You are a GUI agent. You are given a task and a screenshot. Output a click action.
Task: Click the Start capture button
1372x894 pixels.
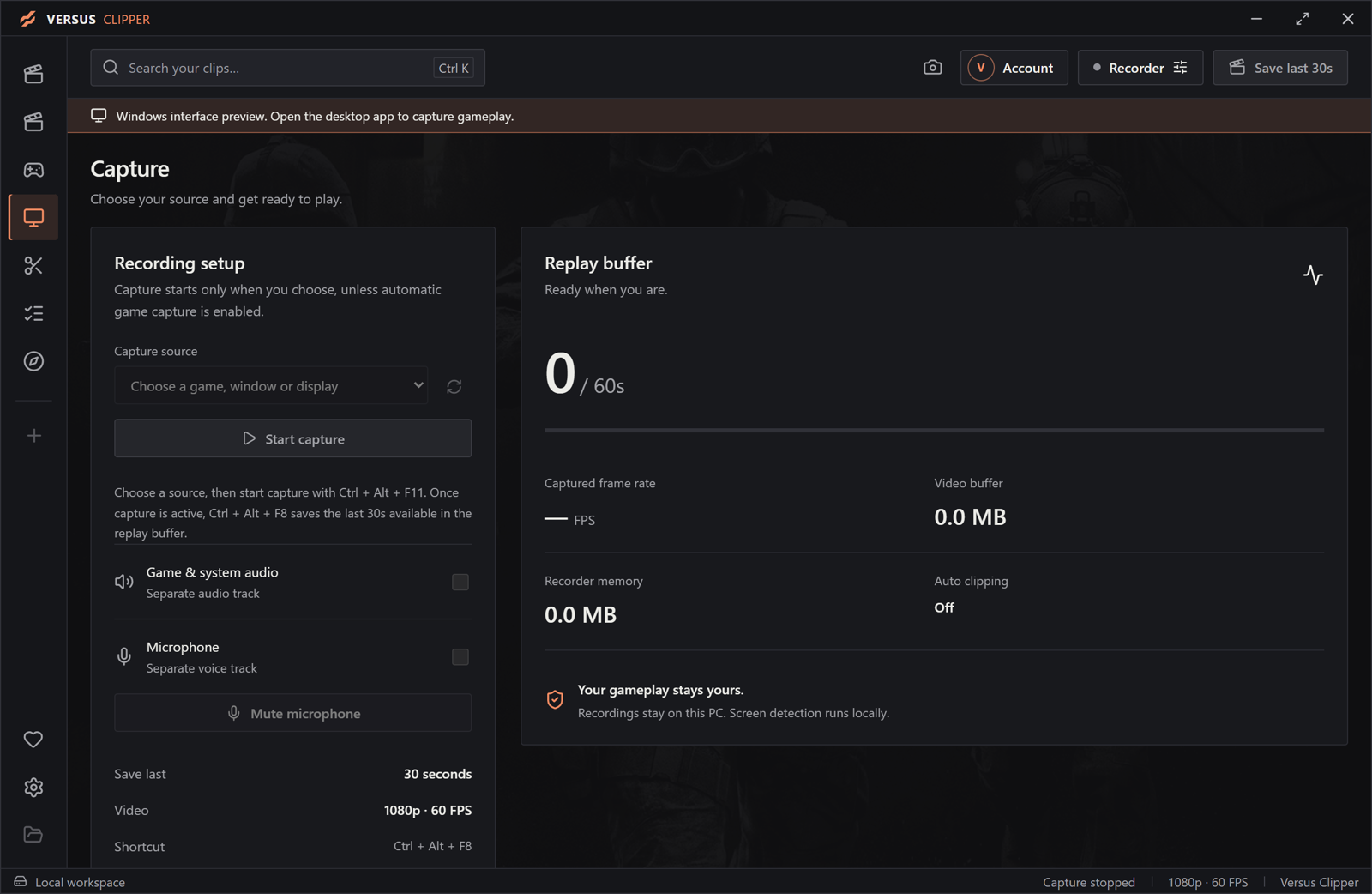[292, 438]
